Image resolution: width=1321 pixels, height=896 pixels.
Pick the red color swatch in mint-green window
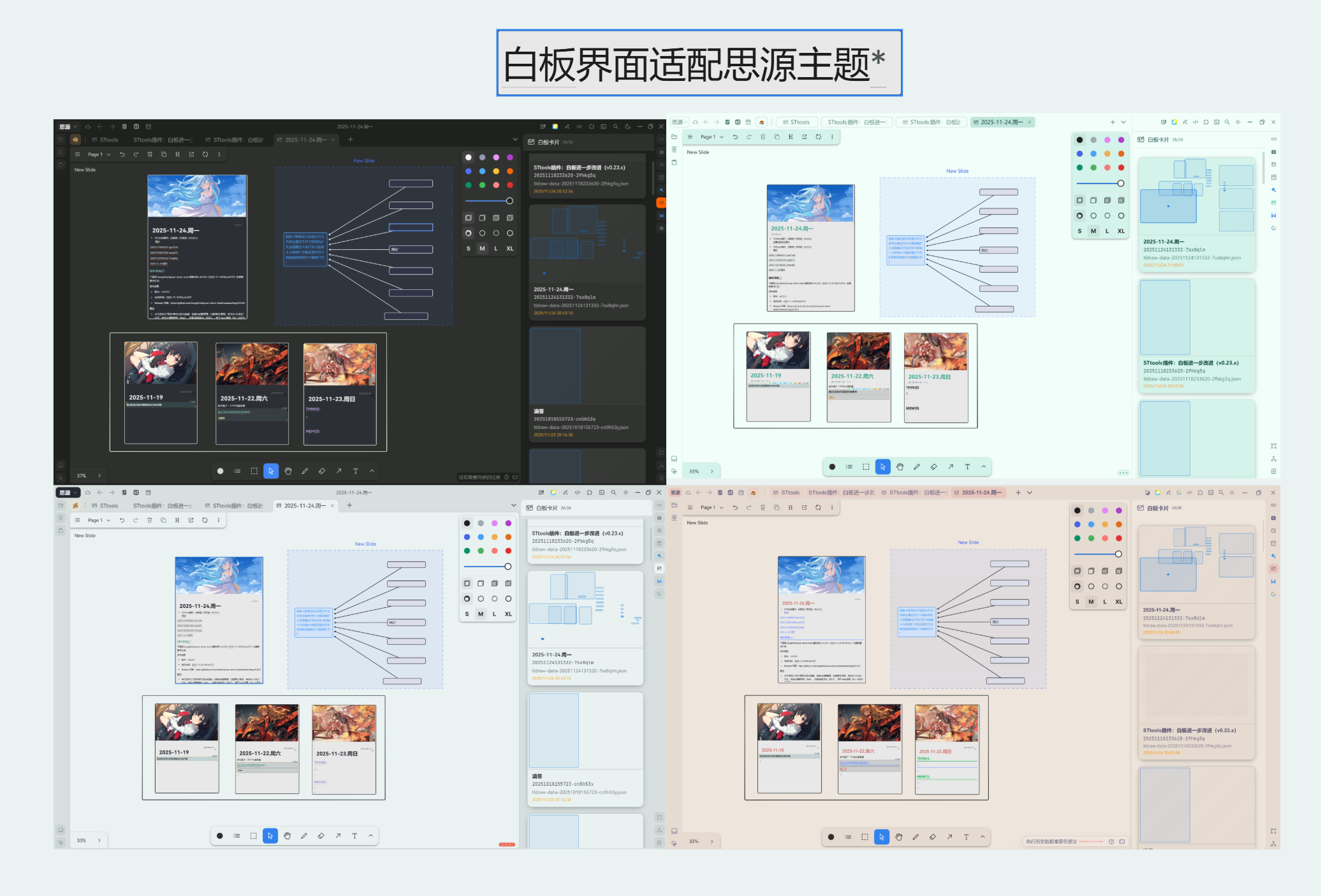click(1121, 168)
